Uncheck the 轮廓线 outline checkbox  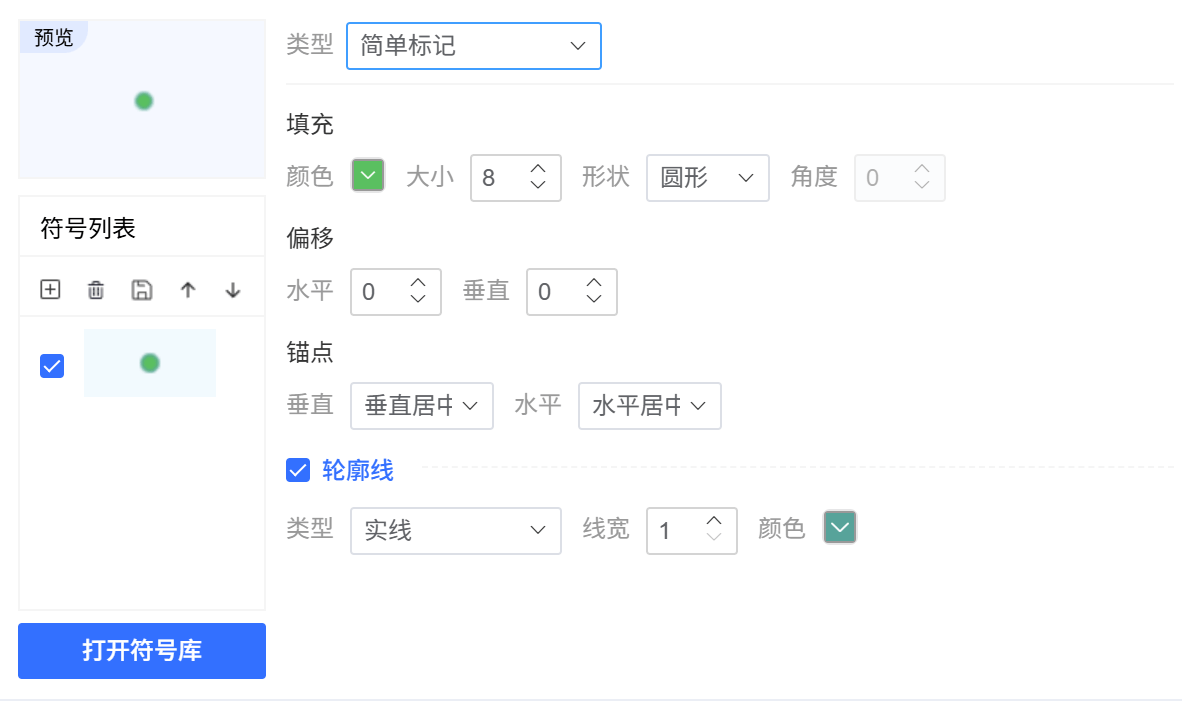pos(298,470)
